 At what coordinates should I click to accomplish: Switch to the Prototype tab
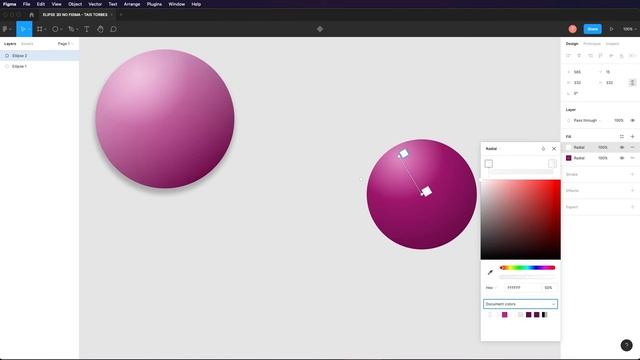[x=592, y=44]
